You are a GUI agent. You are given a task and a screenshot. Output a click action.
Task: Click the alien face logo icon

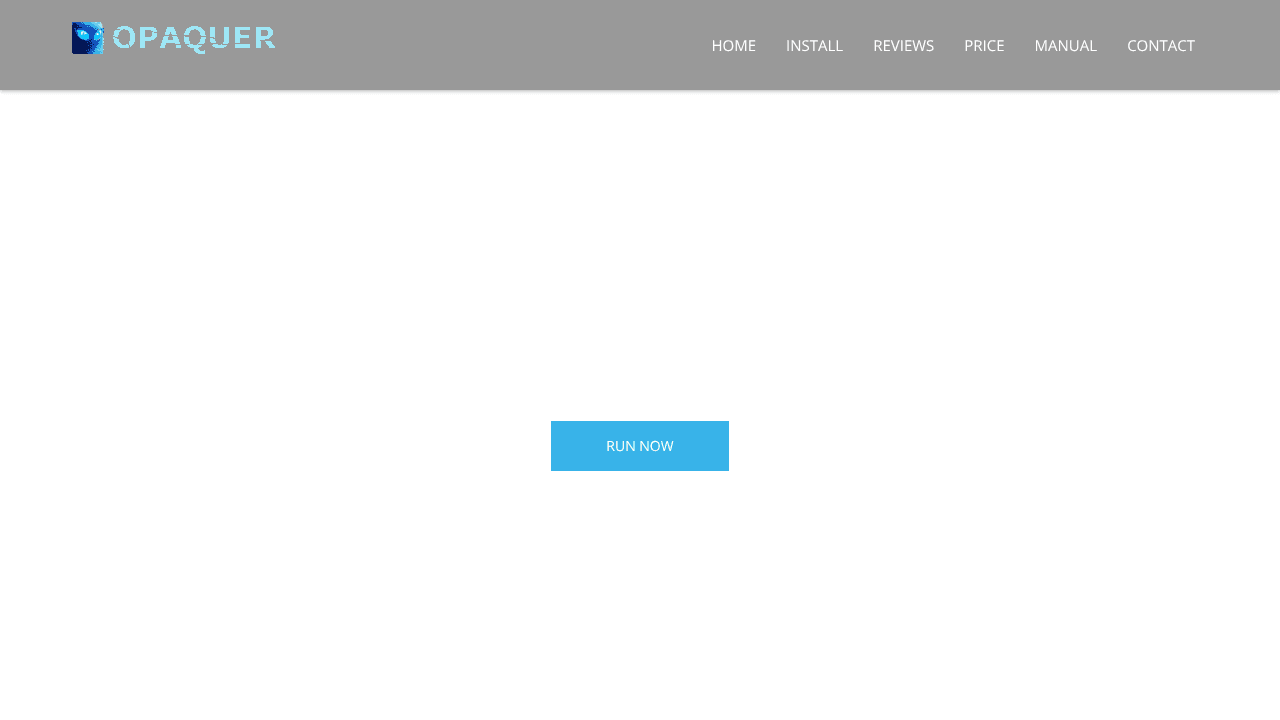(88, 38)
